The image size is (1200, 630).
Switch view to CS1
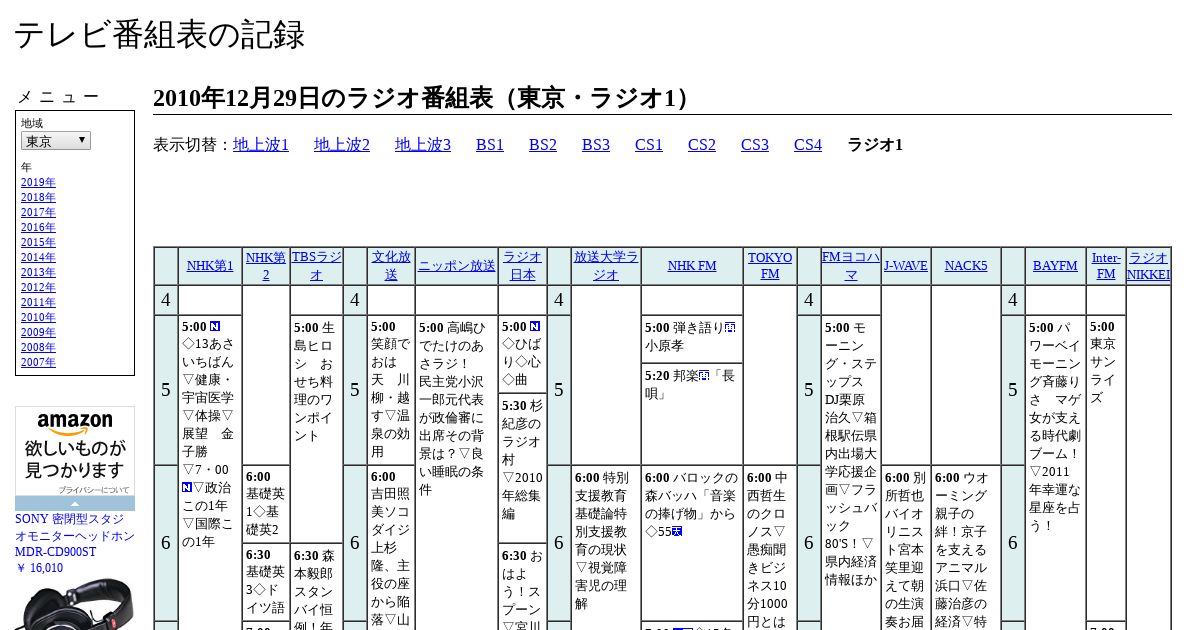(649, 145)
